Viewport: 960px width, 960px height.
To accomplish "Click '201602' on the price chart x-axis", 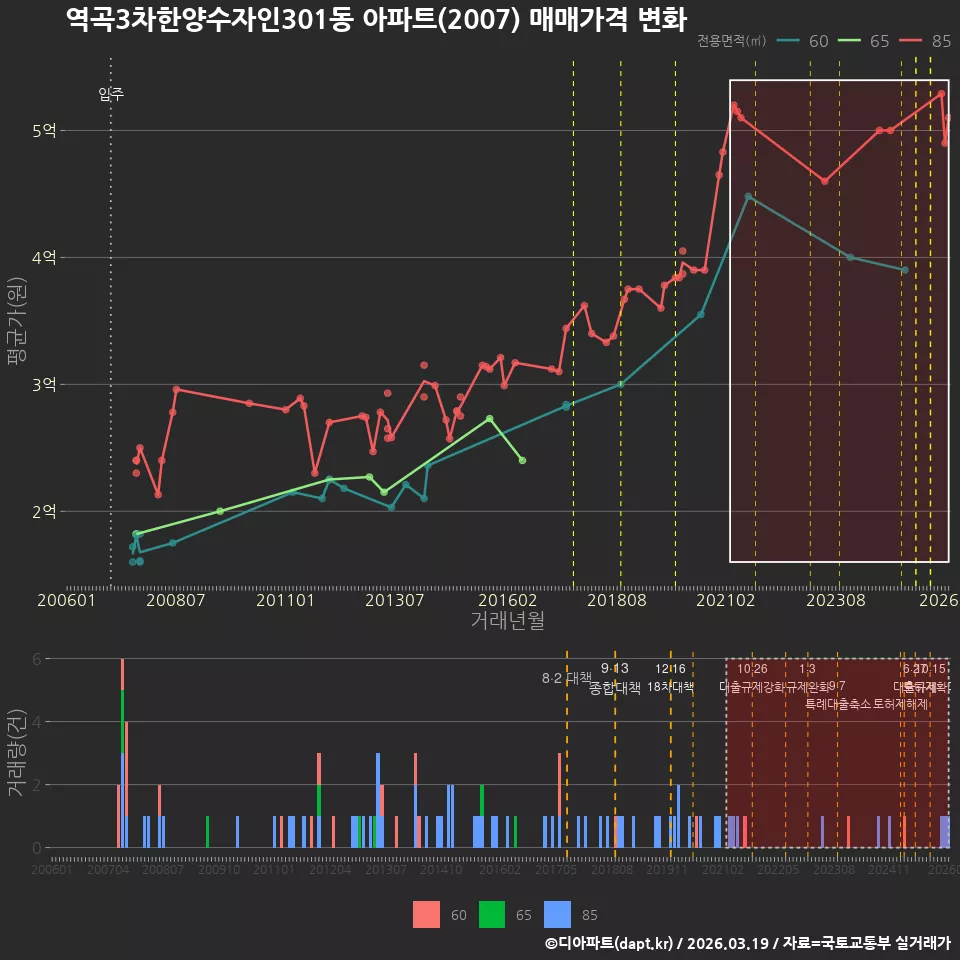I will 507,600.
